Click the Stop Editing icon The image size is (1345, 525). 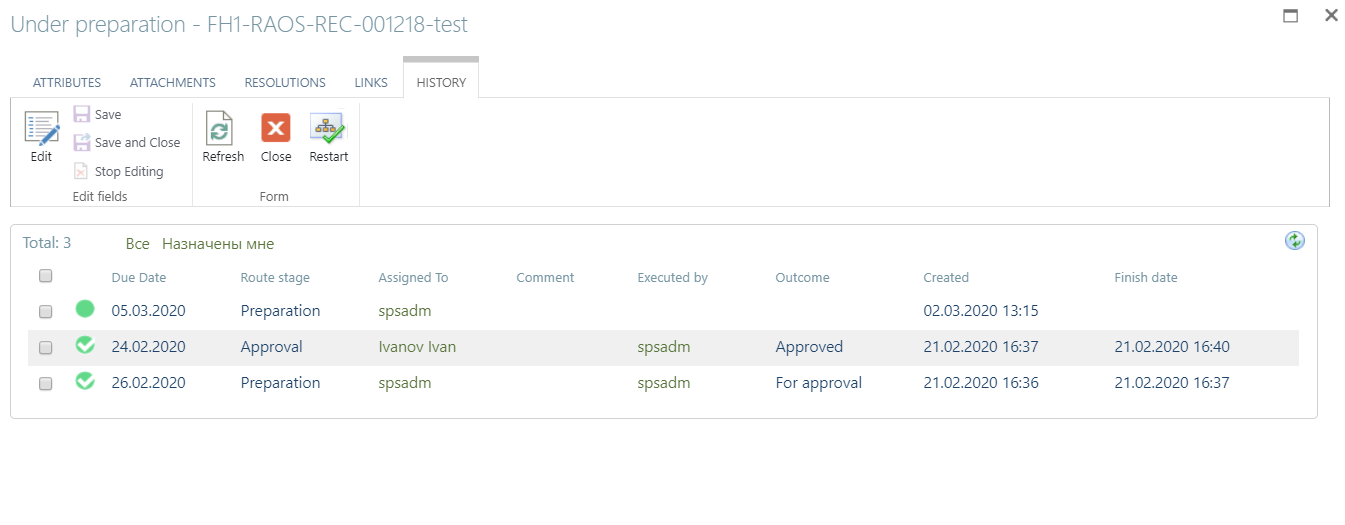point(82,171)
